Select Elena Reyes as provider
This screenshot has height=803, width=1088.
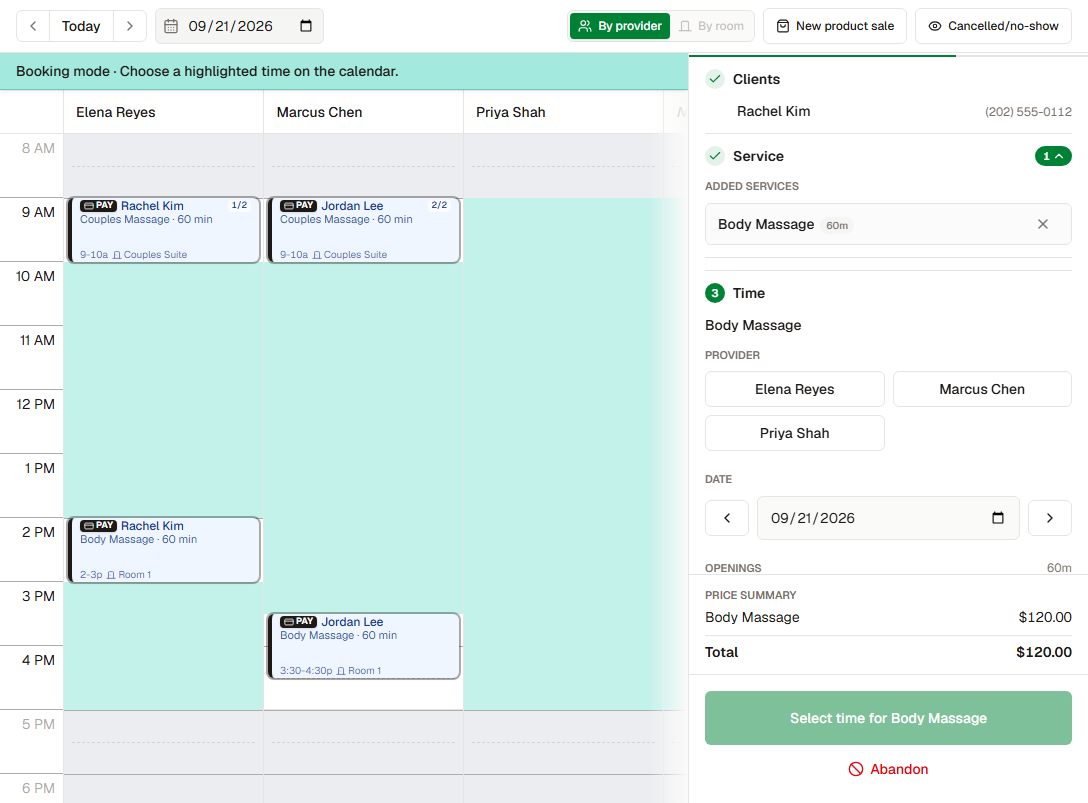pos(794,389)
